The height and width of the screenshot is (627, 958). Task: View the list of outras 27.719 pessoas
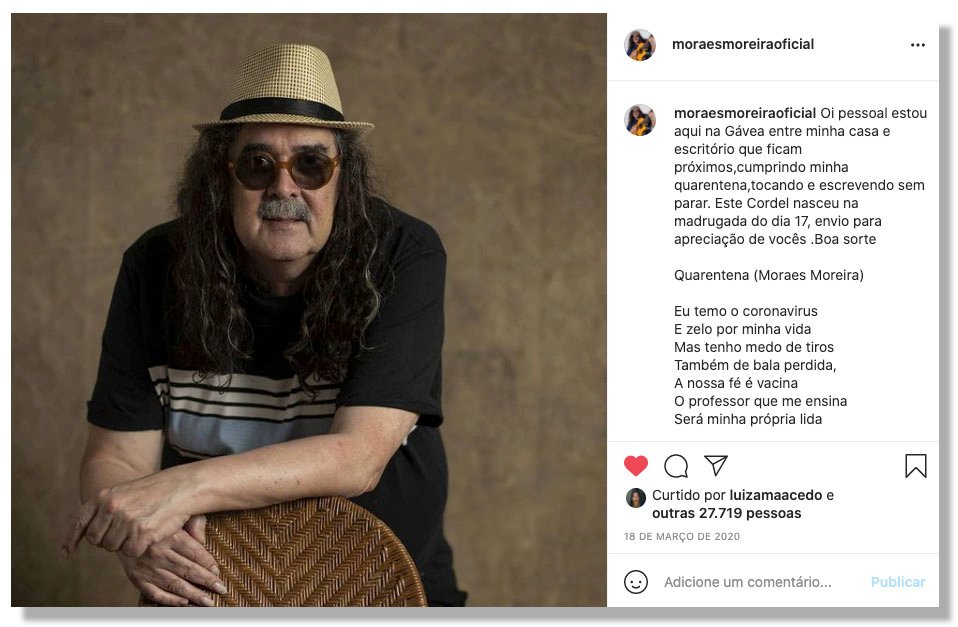(x=726, y=513)
